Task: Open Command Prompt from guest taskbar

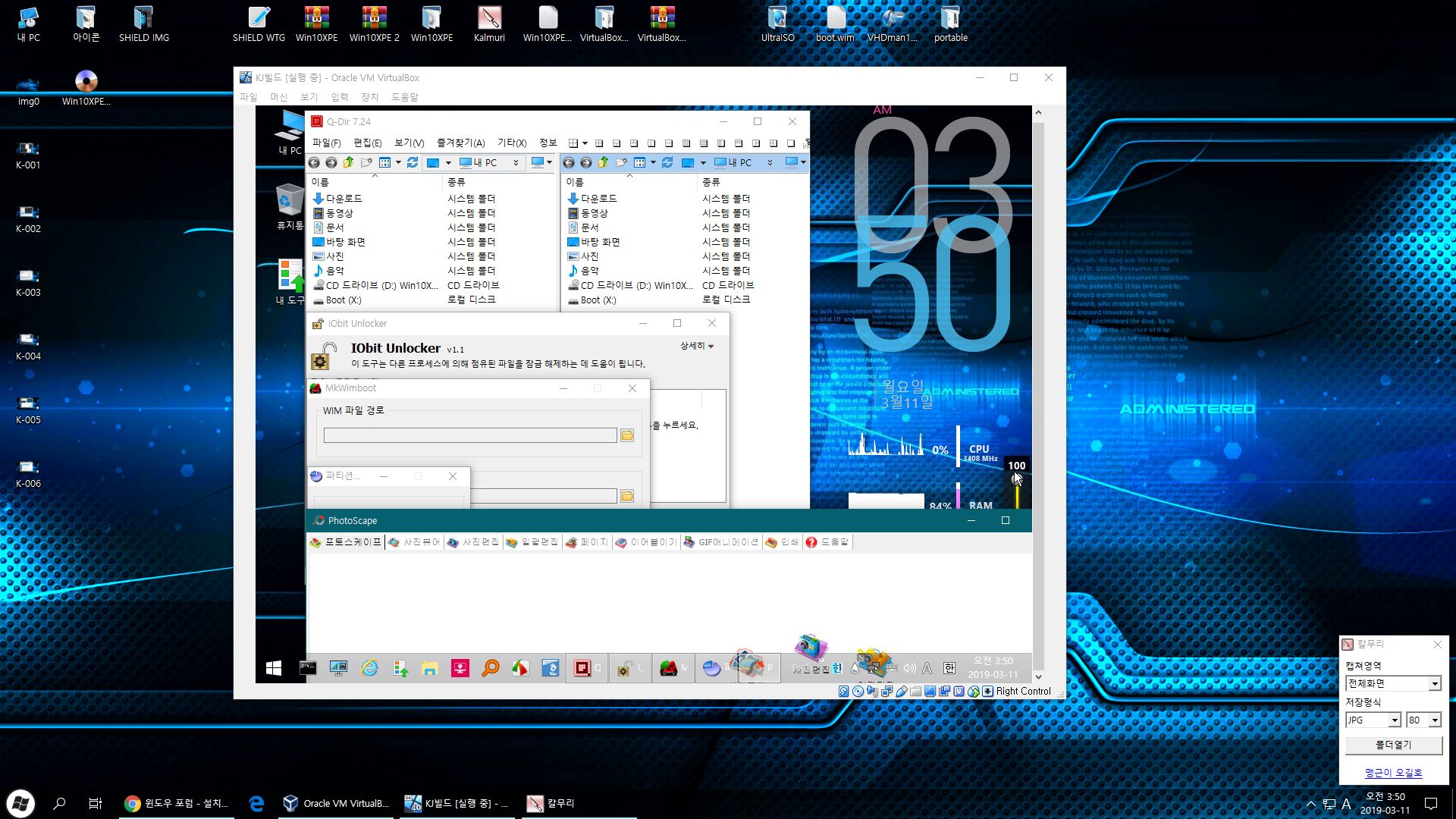Action: tap(308, 668)
